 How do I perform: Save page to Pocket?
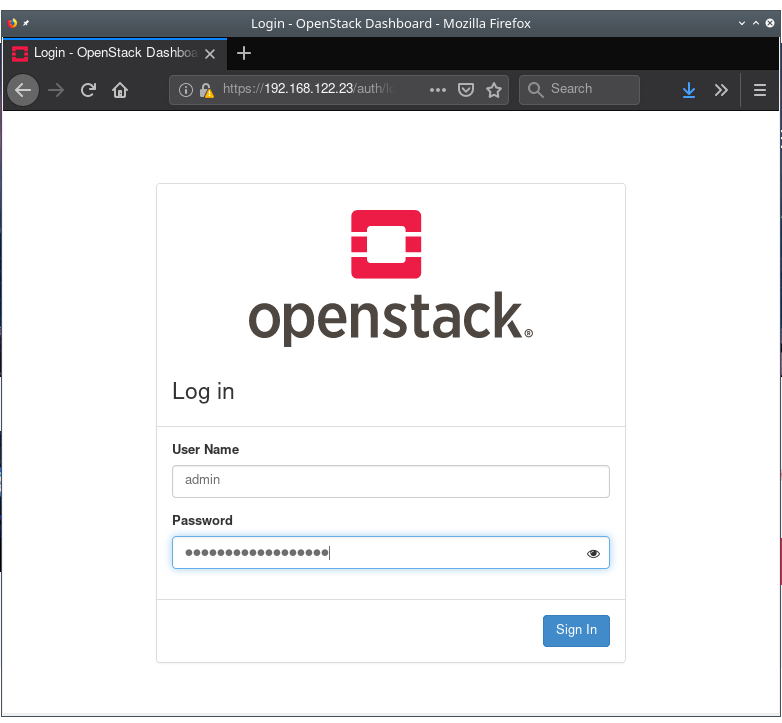coord(466,90)
